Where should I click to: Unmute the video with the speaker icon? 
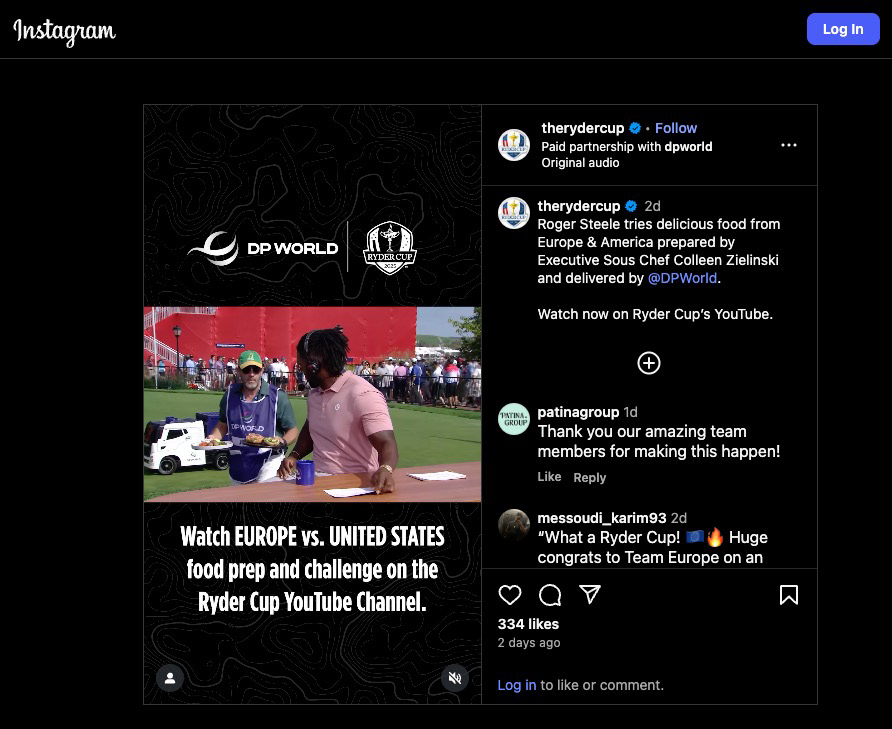(x=455, y=678)
